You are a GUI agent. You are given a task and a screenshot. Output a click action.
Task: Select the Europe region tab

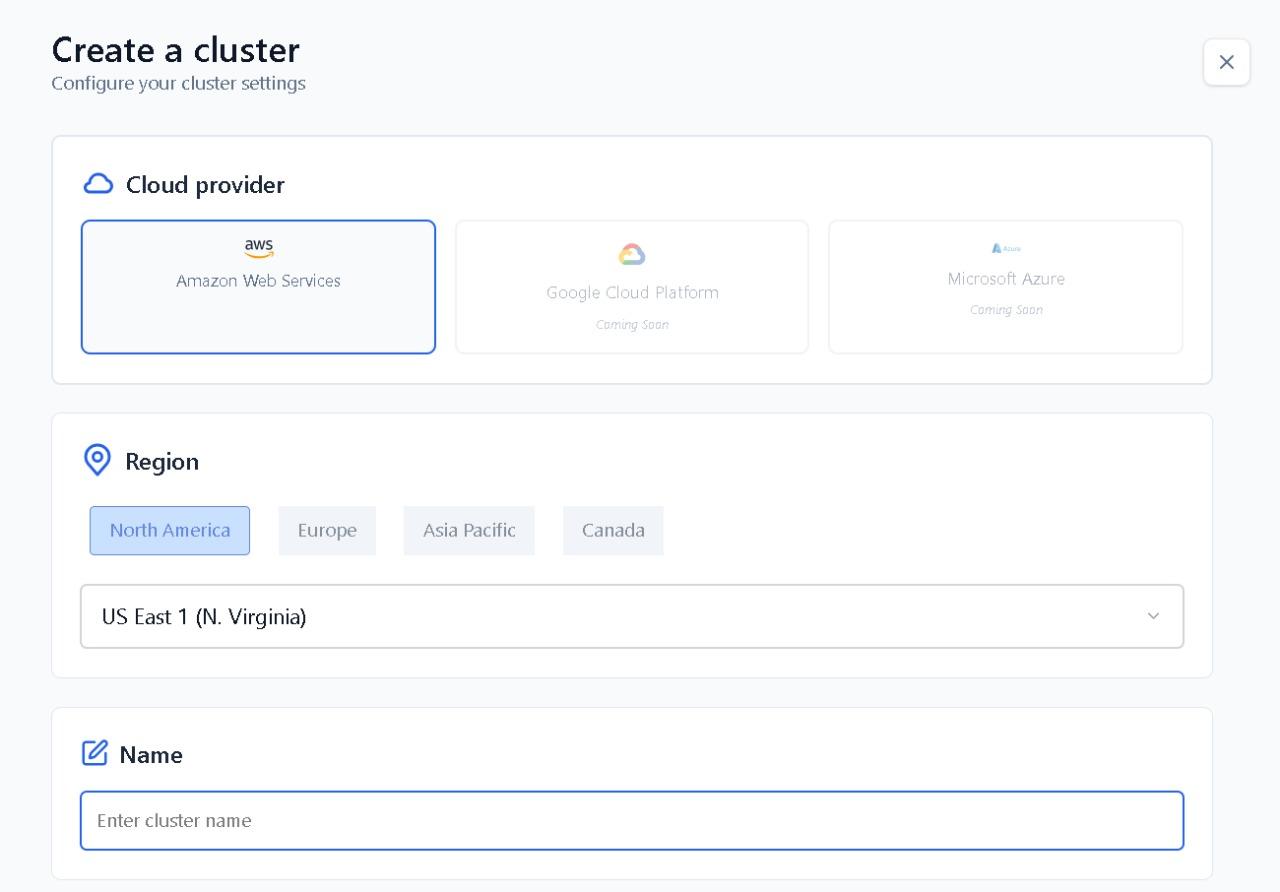coord(327,530)
